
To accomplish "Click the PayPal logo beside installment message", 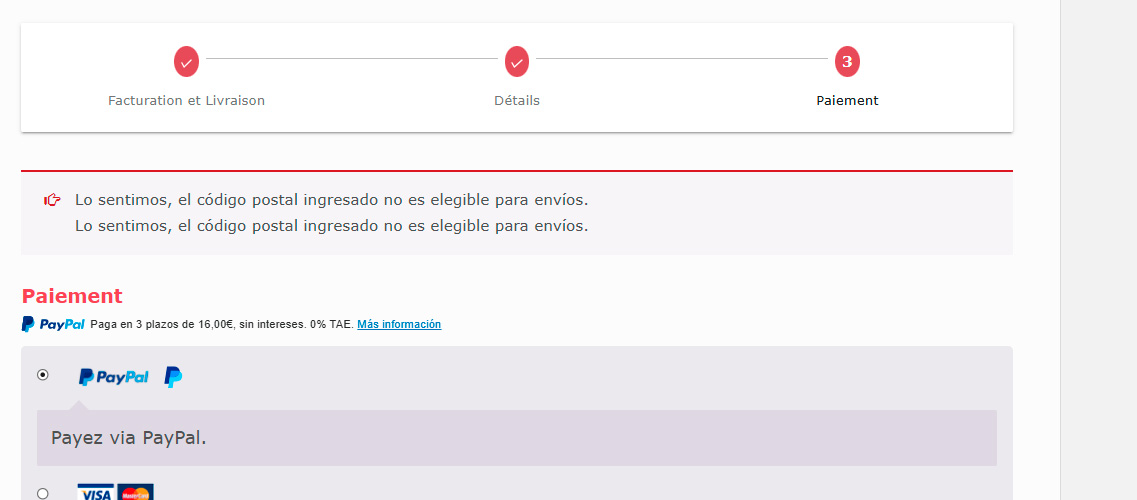I will [x=54, y=324].
